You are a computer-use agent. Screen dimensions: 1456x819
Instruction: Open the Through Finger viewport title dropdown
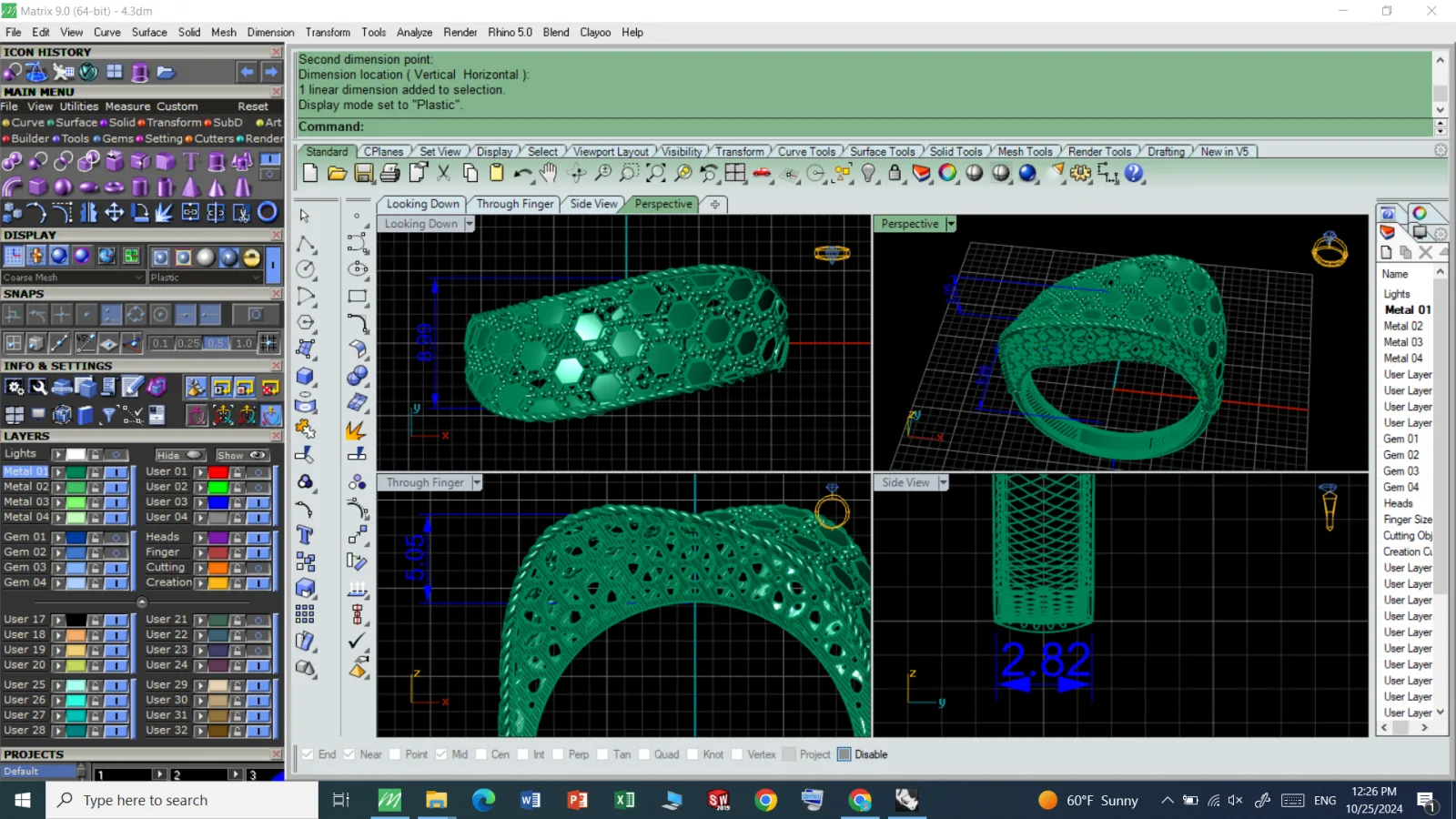(x=476, y=482)
